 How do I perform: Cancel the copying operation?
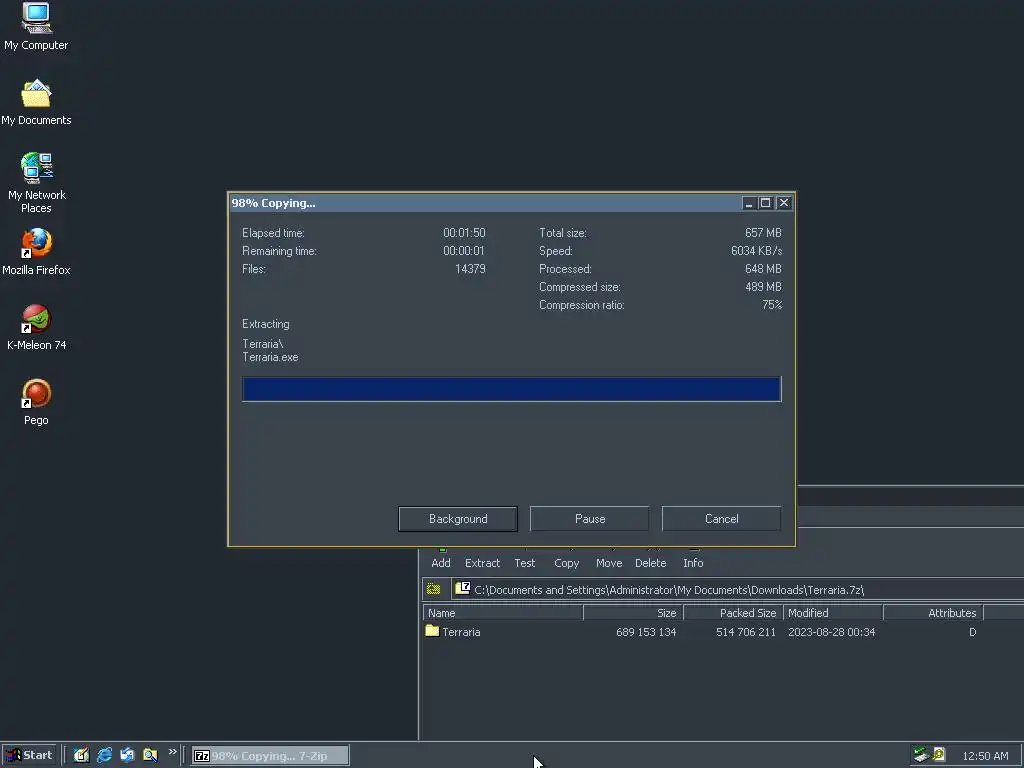(x=721, y=519)
